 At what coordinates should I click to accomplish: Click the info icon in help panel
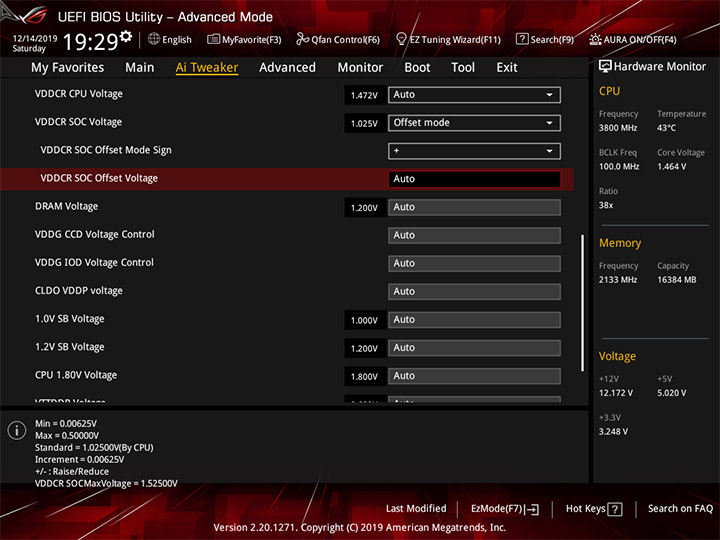[x=17, y=430]
